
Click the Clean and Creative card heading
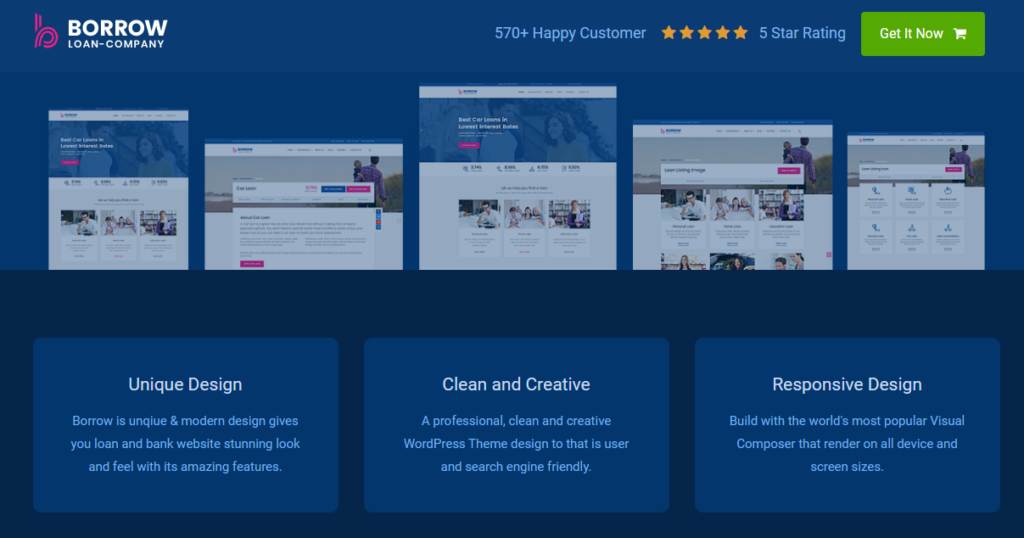[516, 385]
